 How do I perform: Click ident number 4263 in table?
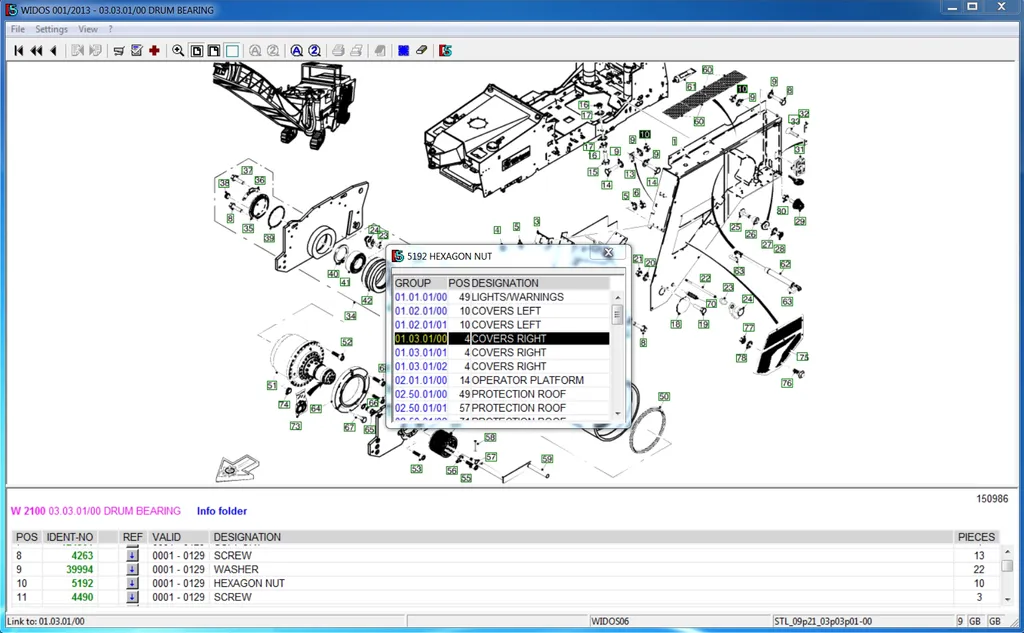coord(82,555)
